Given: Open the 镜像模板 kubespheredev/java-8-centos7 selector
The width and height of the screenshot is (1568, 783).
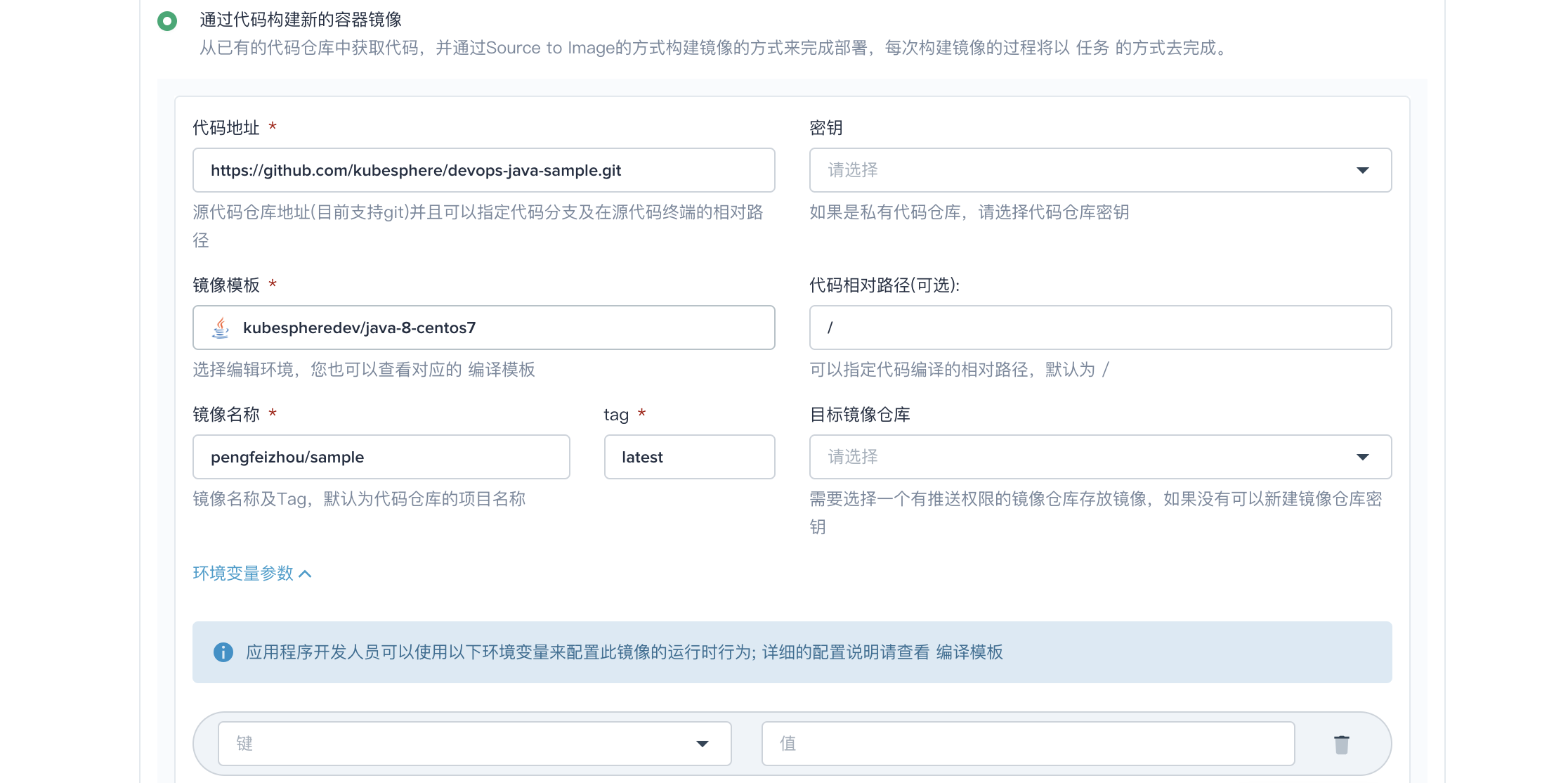Looking at the screenshot, I should click(x=483, y=328).
